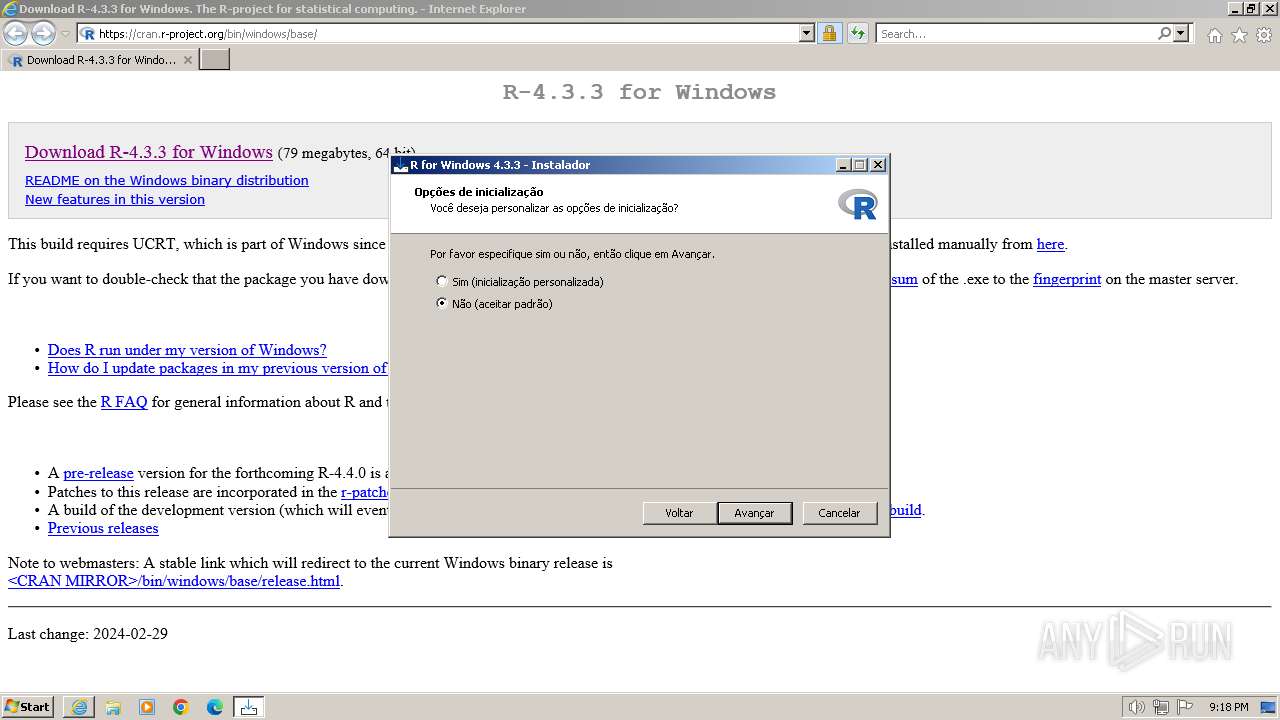
Task: Click the pre-release link
Action: coord(98,473)
